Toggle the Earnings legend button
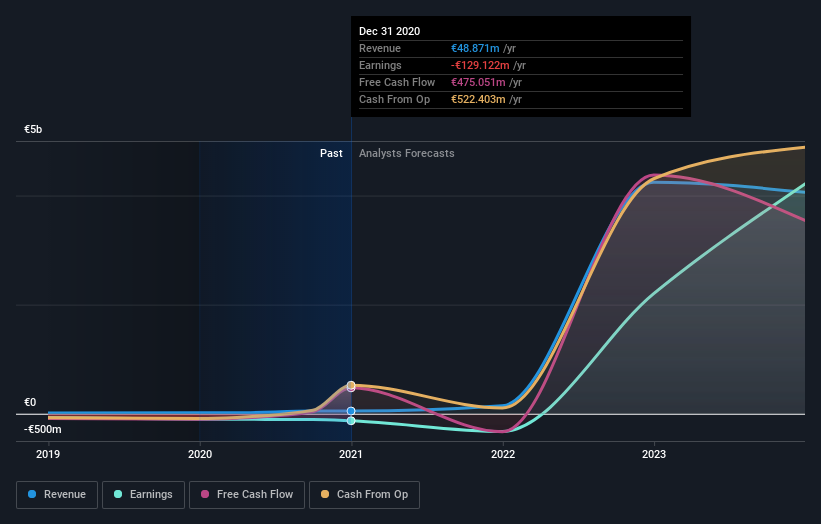The height and width of the screenshot is (524, 821). click(143, 495)
